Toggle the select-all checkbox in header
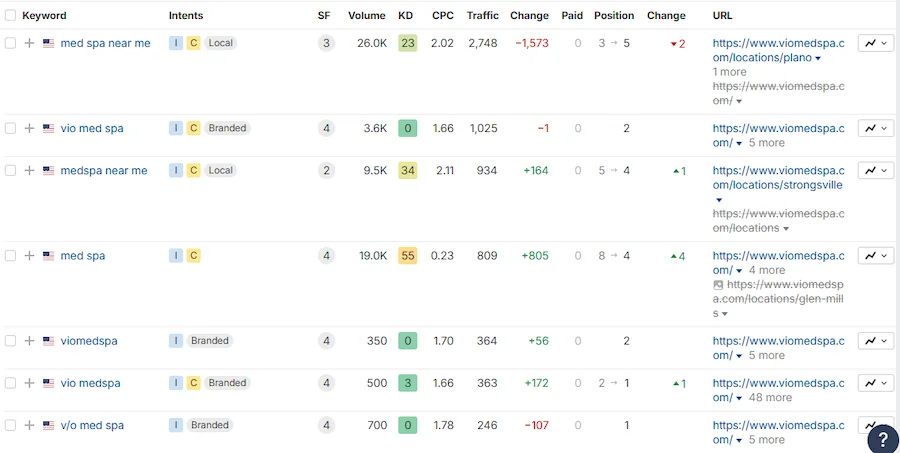 (10, 16)
